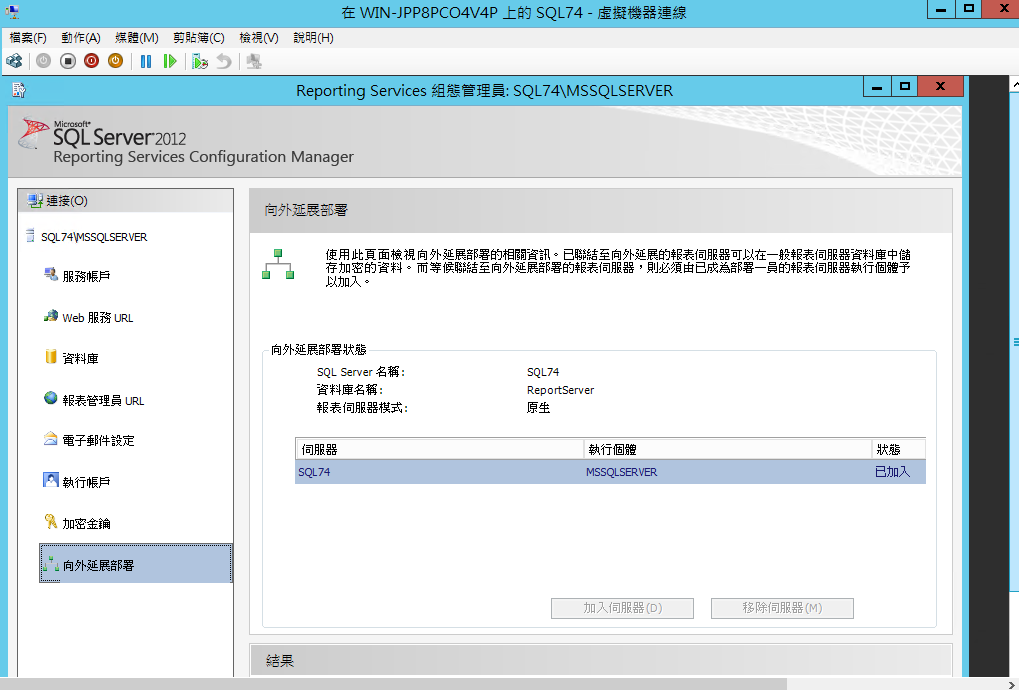Save the VM state with the orange icon
The width and height of the screenshot is (1019, 690).
[116, 61]
